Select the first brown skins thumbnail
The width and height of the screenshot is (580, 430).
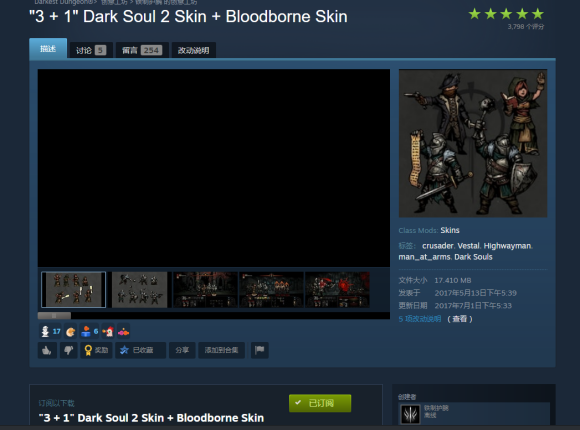point(74,290)
